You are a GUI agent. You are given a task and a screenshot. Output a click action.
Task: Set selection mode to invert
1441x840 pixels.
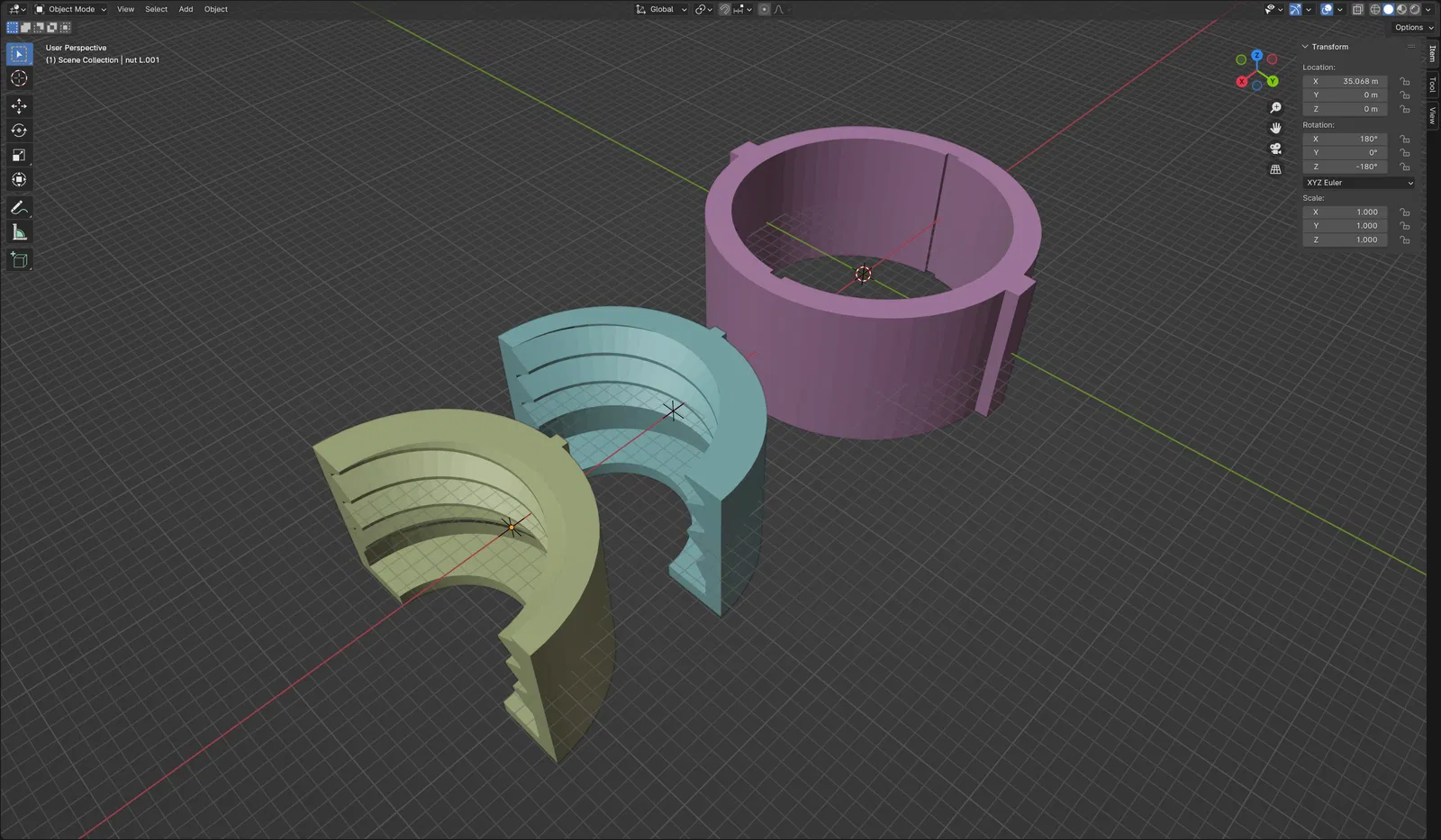click(52, 28)
